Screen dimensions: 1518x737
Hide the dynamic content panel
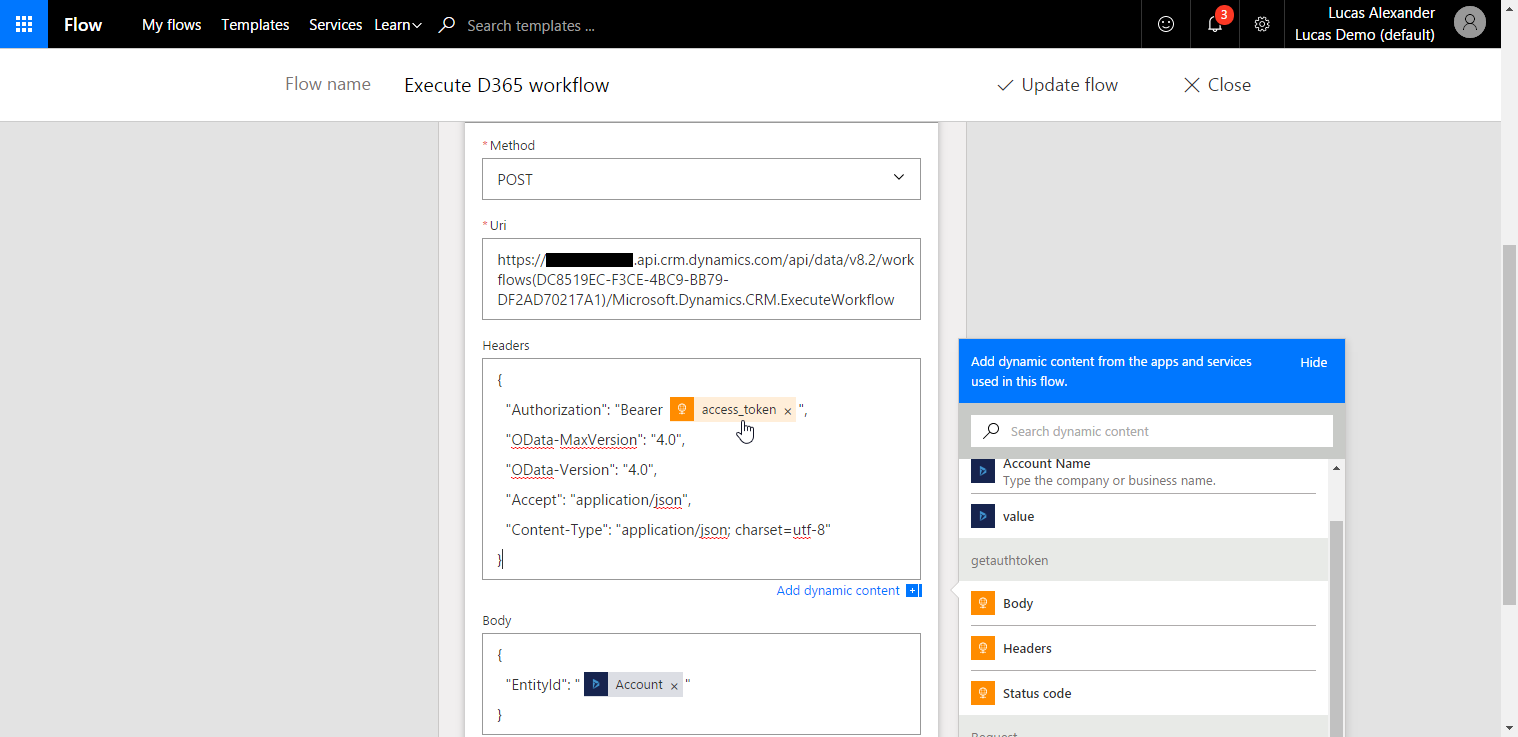pos(1314,362)
